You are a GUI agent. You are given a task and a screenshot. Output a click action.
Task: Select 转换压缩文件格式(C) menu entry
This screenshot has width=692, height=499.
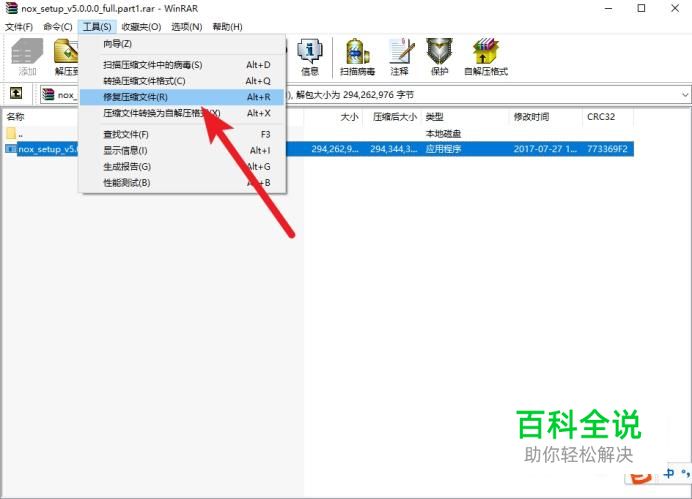coord(182,81)
